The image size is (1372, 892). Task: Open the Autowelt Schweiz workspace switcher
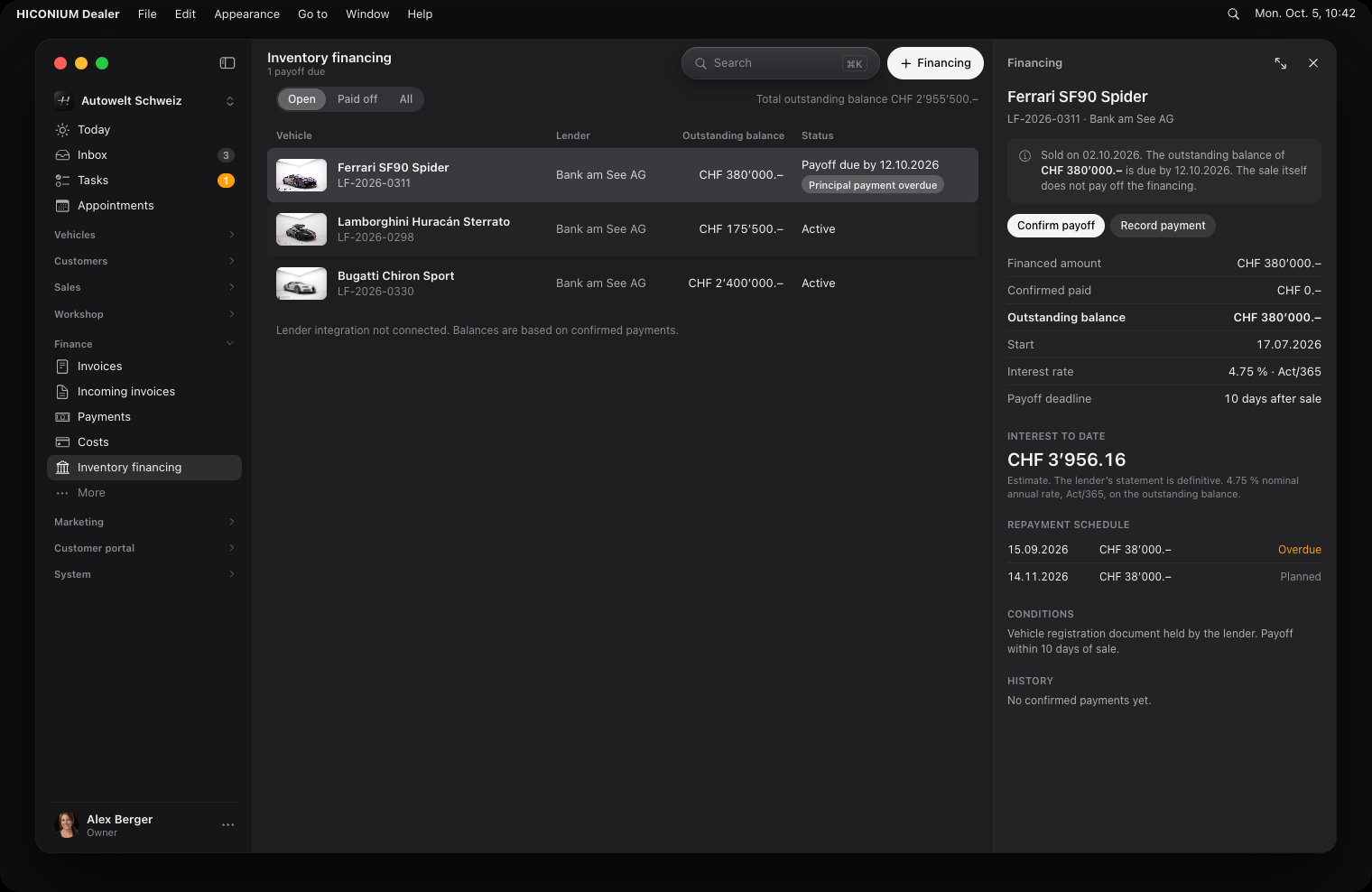click(x=144, y=101)
